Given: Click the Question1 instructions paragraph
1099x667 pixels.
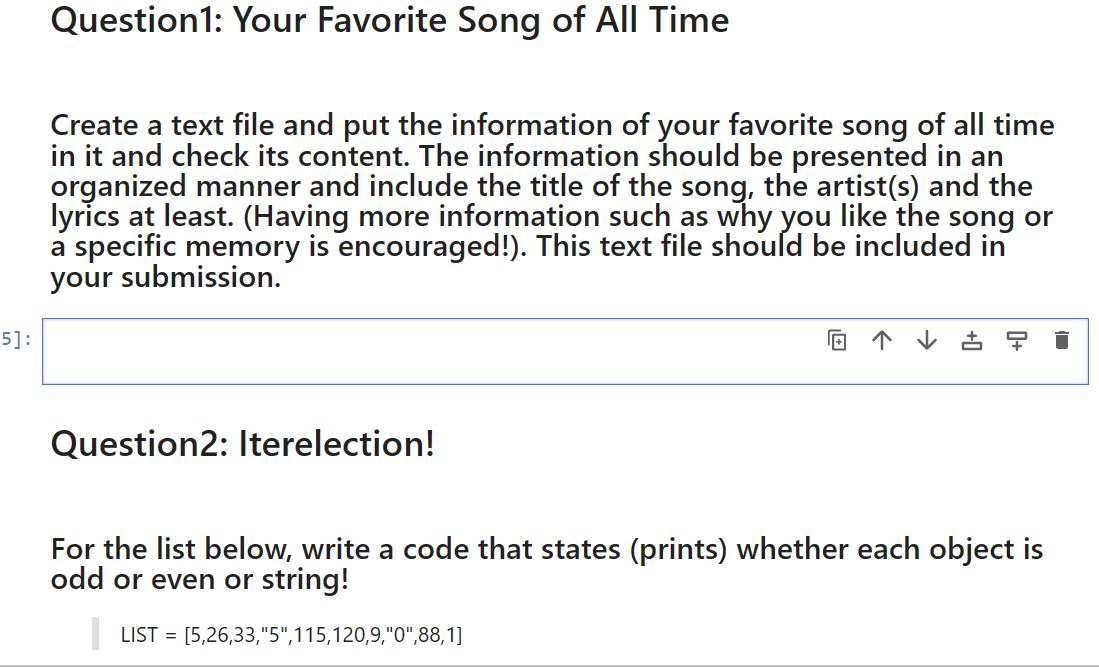Looking at the screenshot, I should pos(550,200).
